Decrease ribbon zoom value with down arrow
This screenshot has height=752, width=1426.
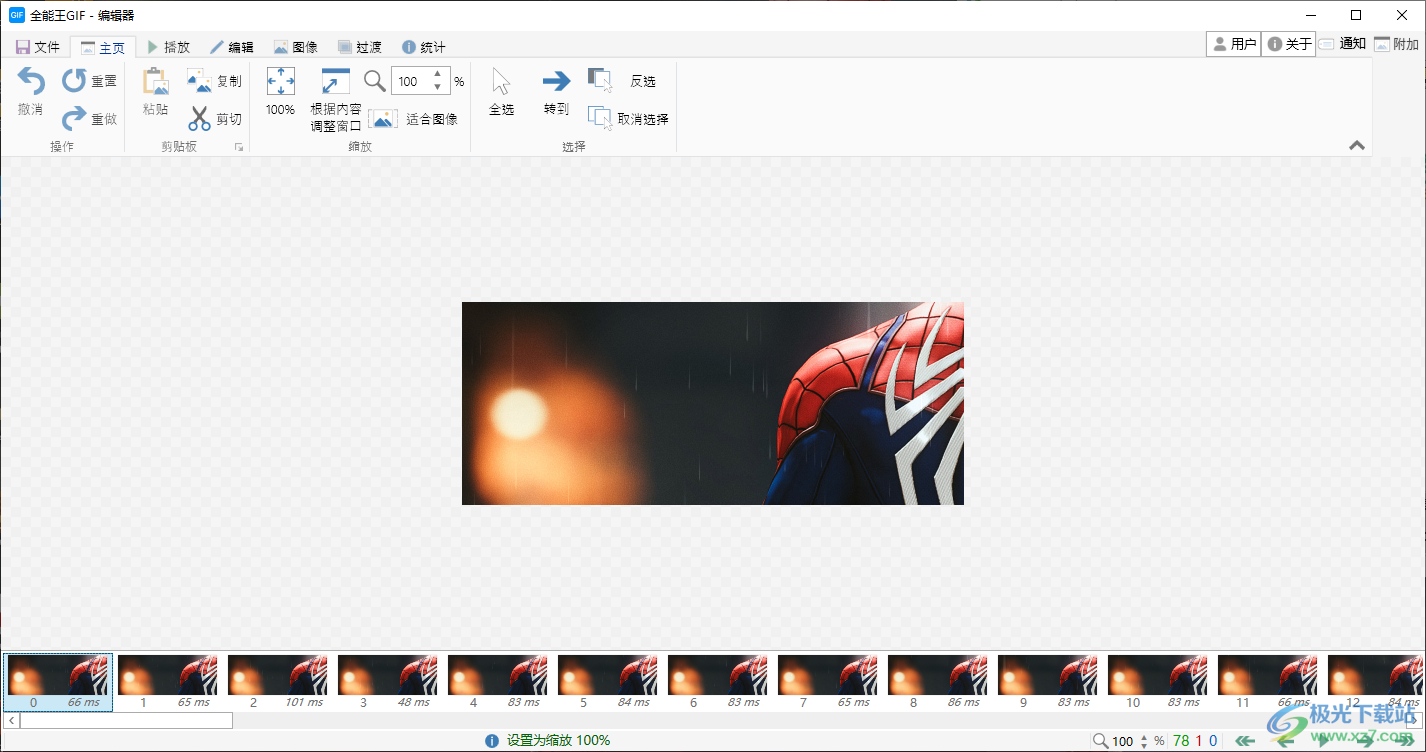[x=438, y=88]
